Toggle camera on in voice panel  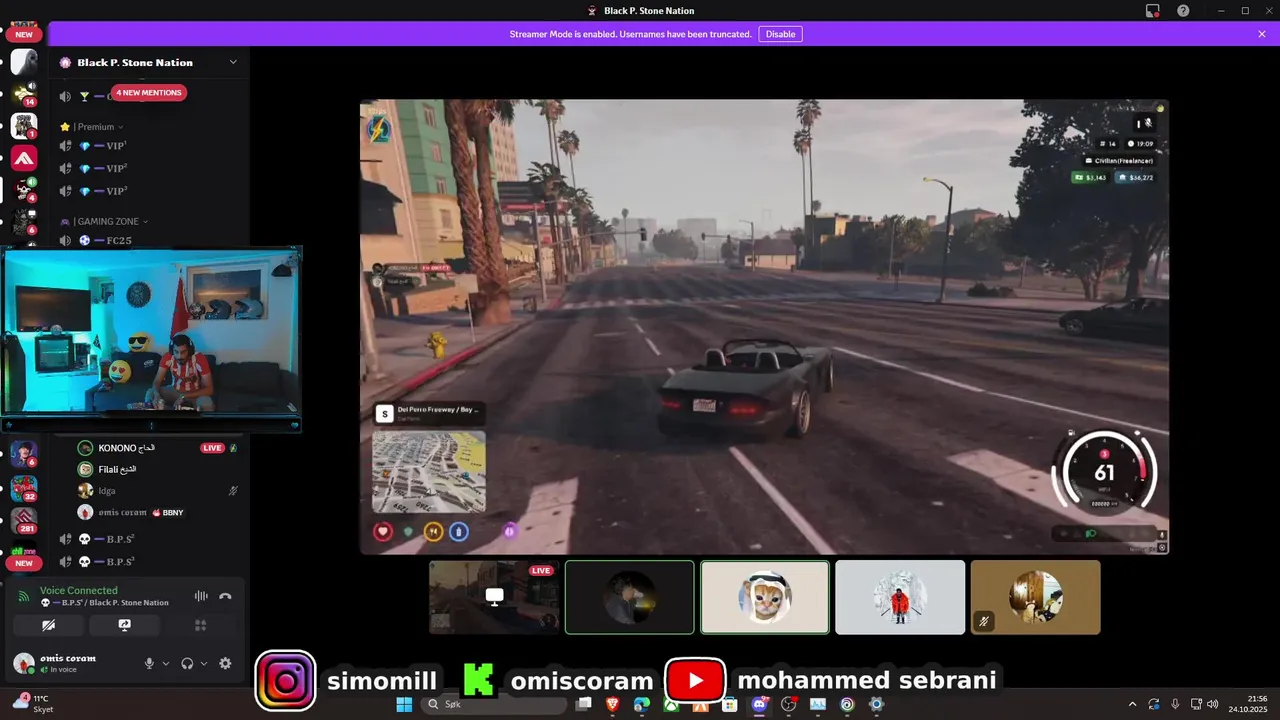[48, 625]
